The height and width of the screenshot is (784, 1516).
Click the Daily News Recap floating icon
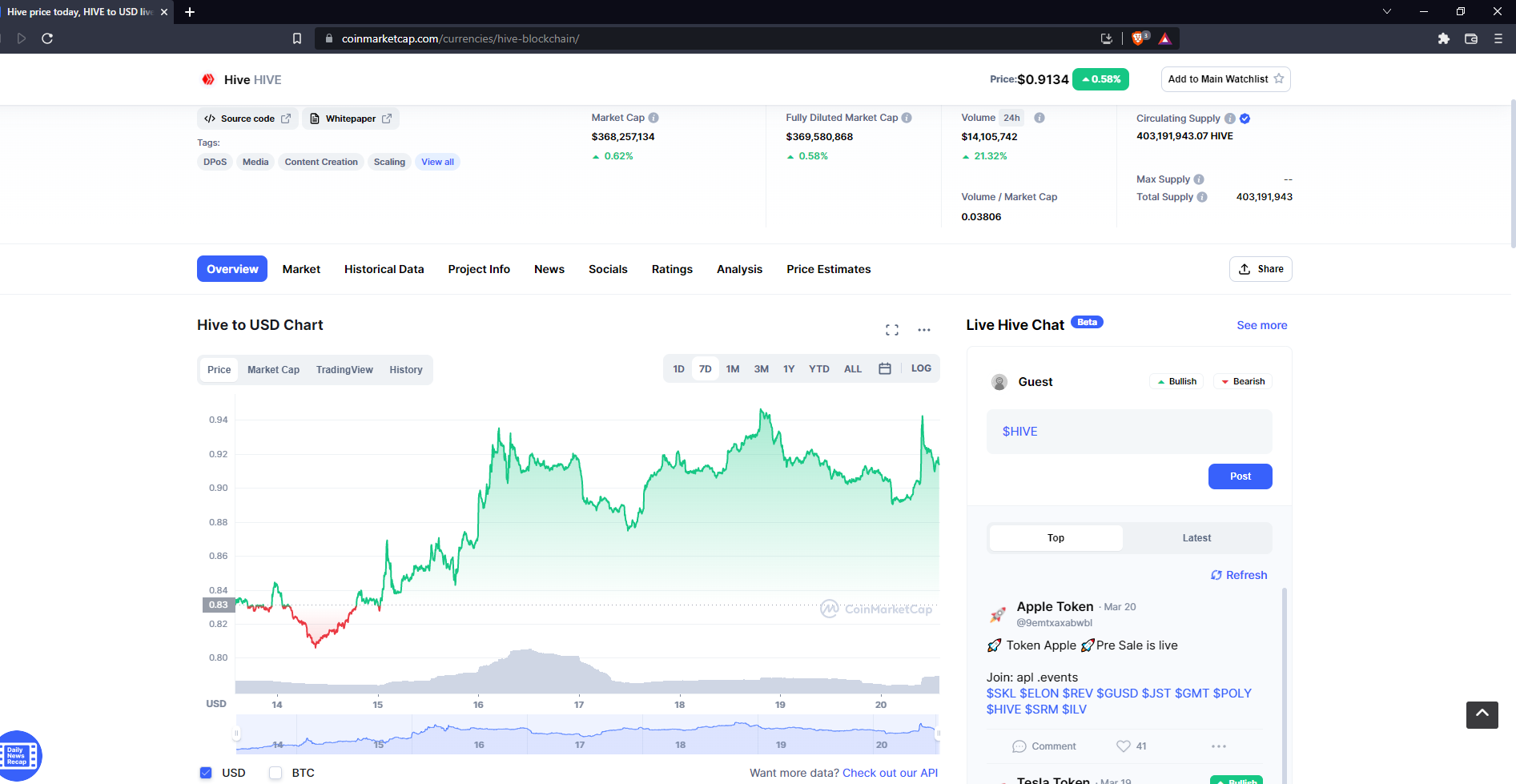coord(18,756)
